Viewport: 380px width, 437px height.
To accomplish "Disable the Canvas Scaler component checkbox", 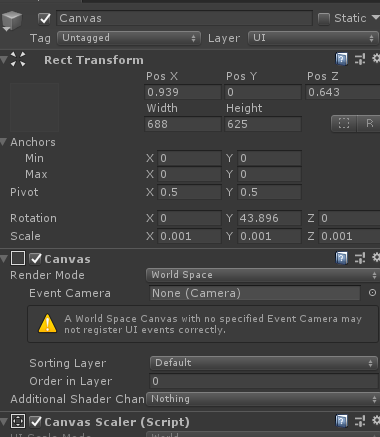I will click(35, 422).
